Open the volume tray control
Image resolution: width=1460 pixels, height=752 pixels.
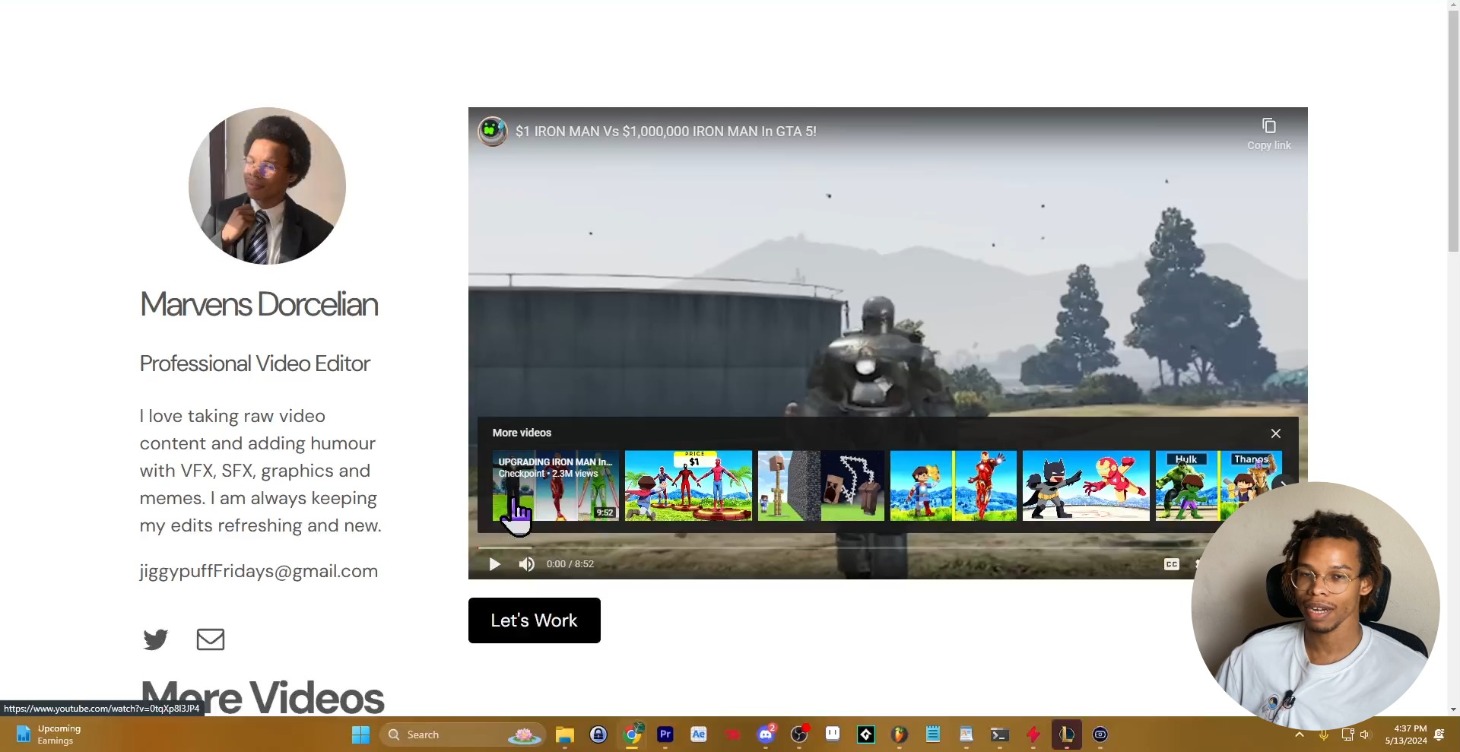click(1365, 734)
